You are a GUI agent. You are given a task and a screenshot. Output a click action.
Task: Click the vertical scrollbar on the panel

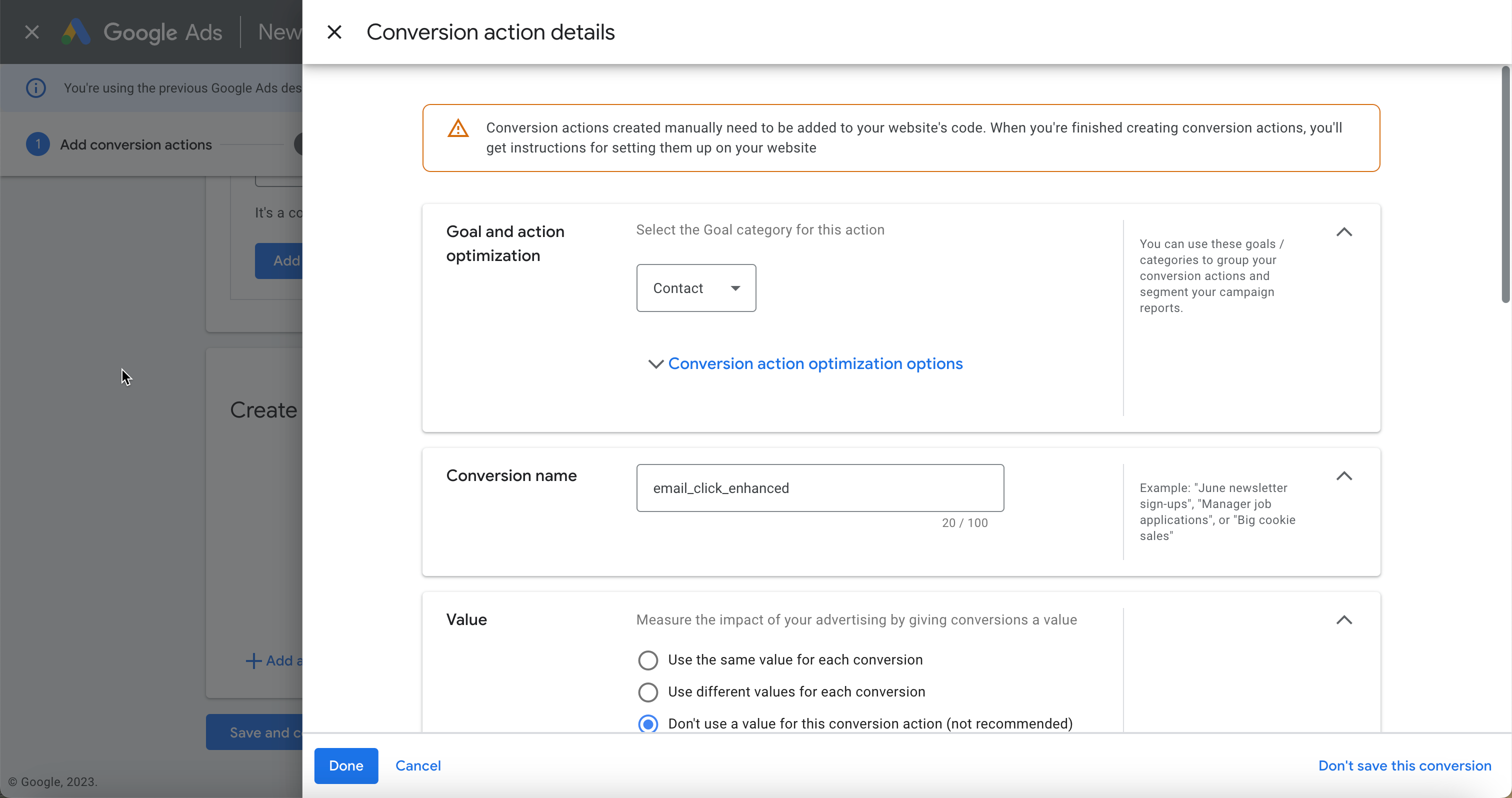1505,185
